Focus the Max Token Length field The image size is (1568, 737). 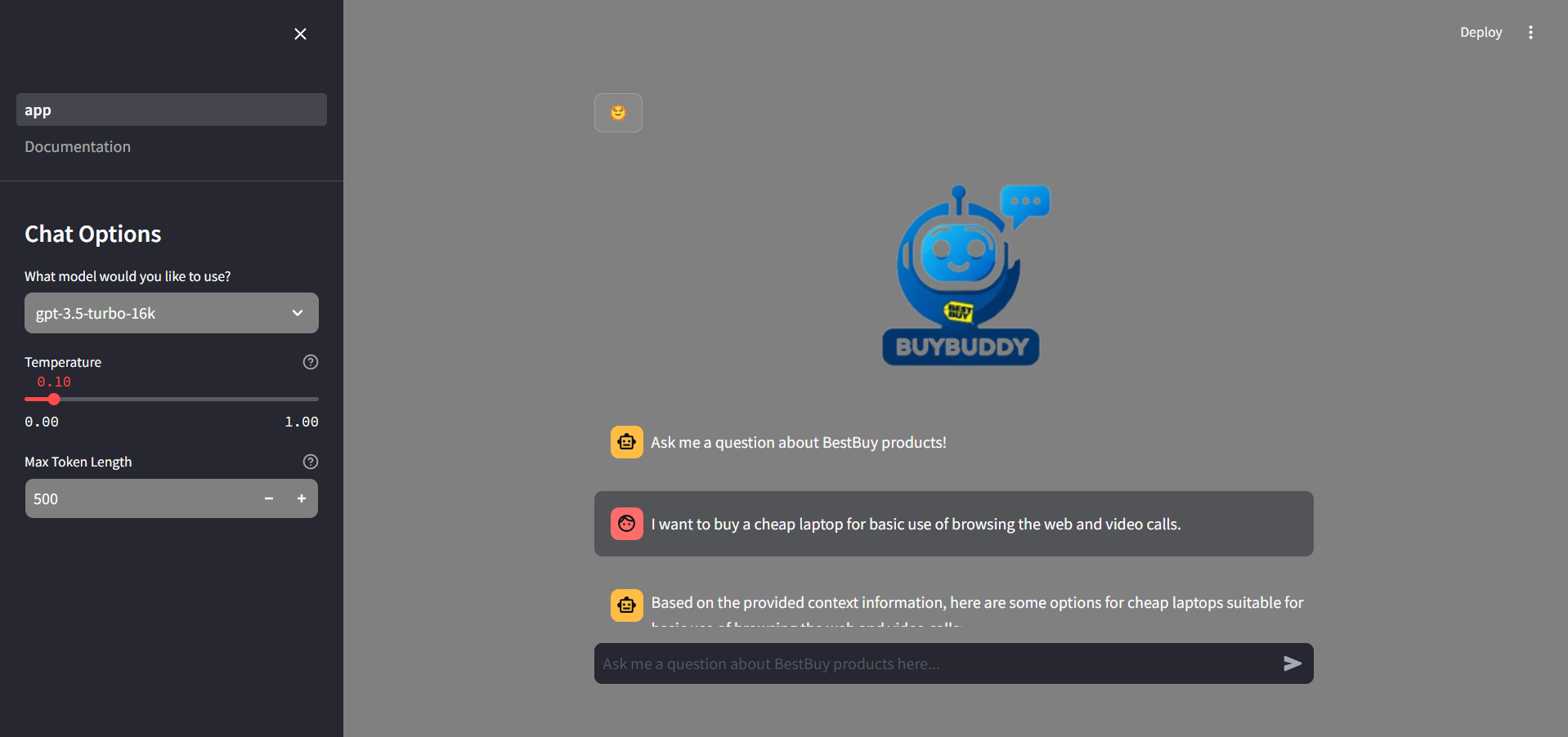point(139,498)
